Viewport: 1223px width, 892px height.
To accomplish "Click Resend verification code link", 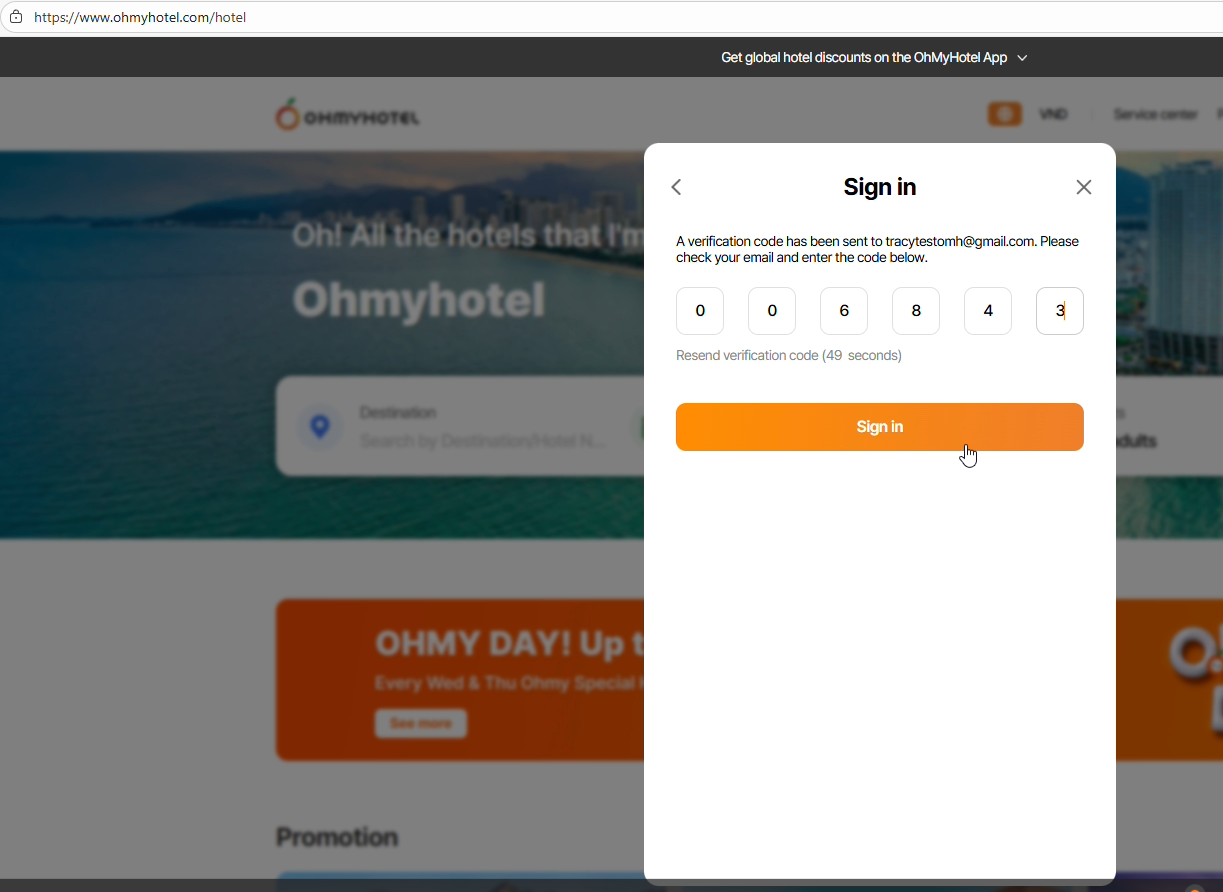I will (x=789, y=355).
